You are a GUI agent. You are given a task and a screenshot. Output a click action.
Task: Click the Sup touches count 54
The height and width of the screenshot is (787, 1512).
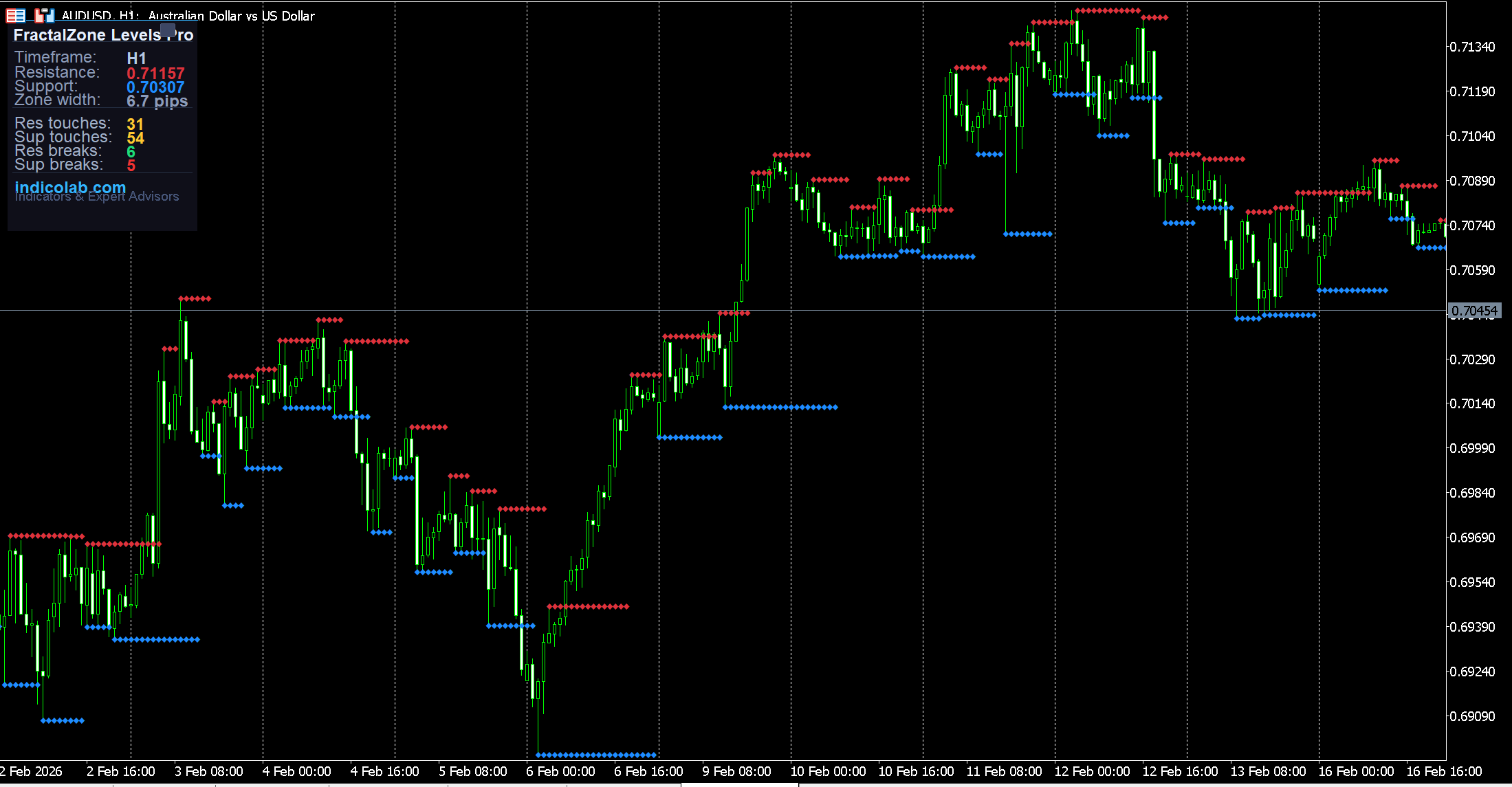pyautogui.click(x=135, y=138)
